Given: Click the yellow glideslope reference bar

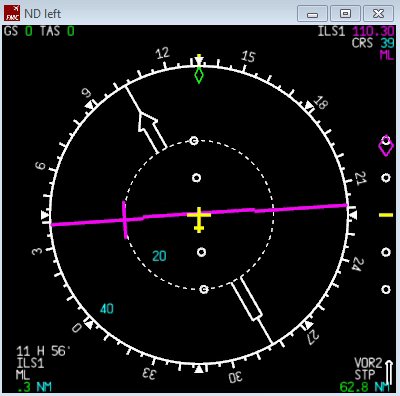Looking at the screenshot, I should click(386, 215).
